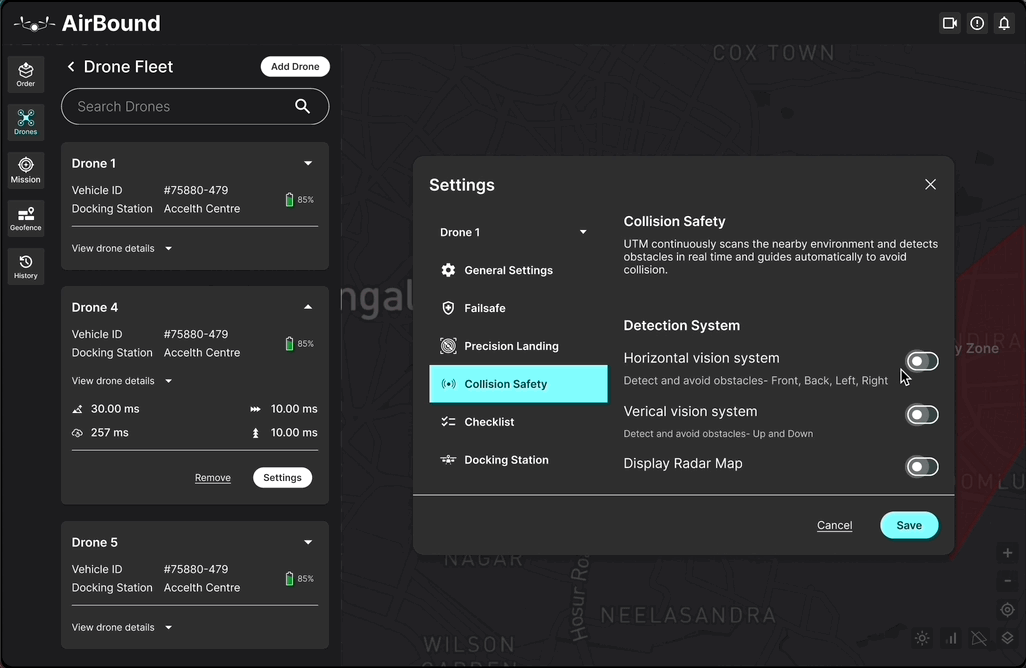
Task: Click Drone 1 vehicle ID #75880-479
Action: point(196,190)
